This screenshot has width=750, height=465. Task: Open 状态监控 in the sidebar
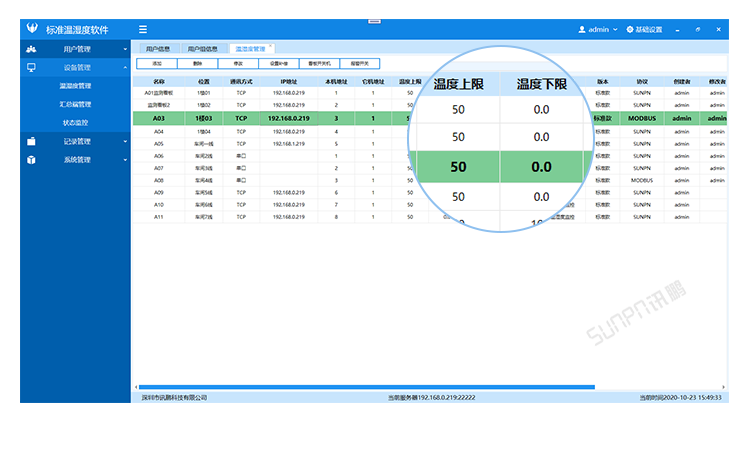76,122
